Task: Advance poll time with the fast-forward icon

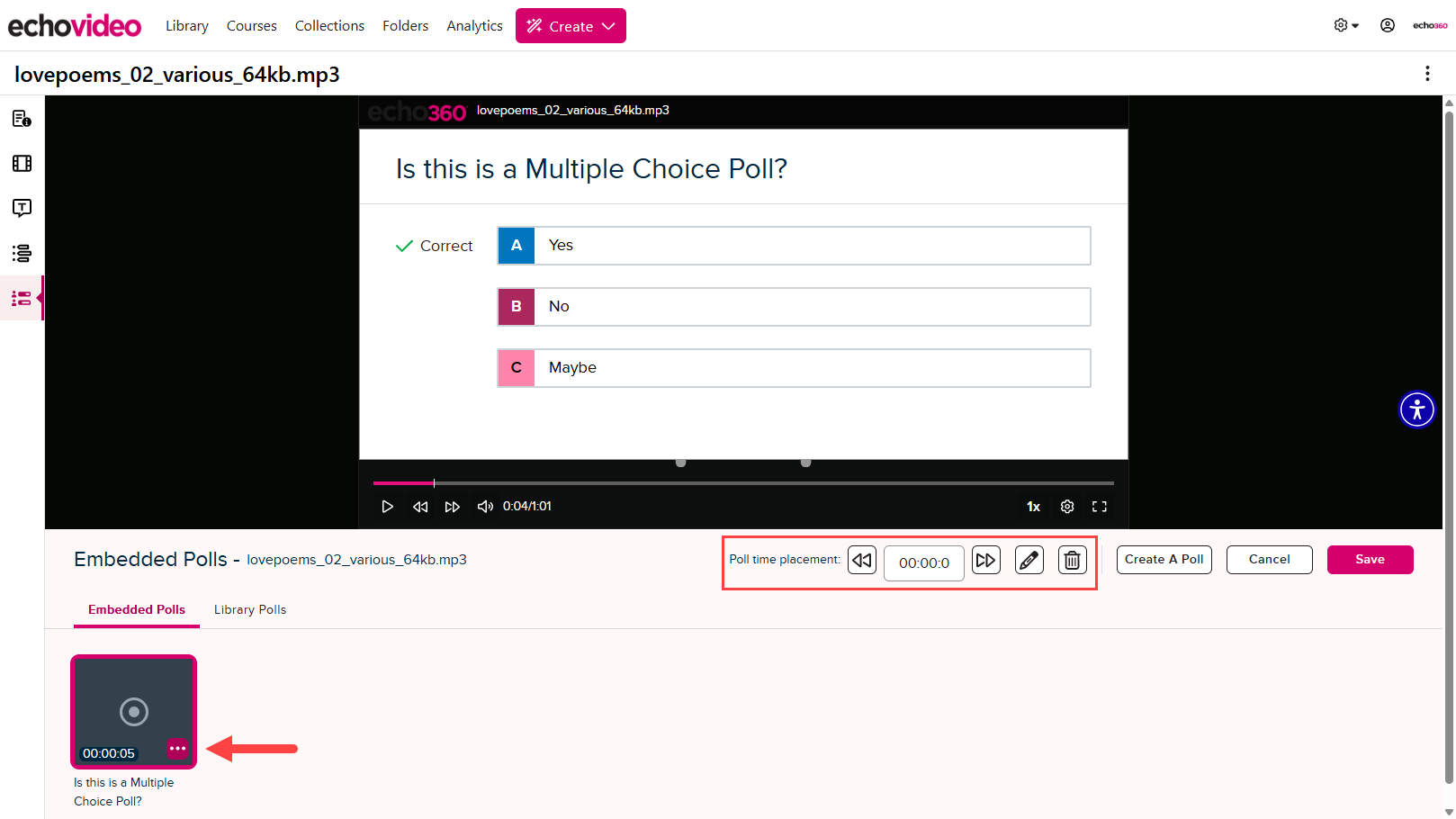Action: 985,560
